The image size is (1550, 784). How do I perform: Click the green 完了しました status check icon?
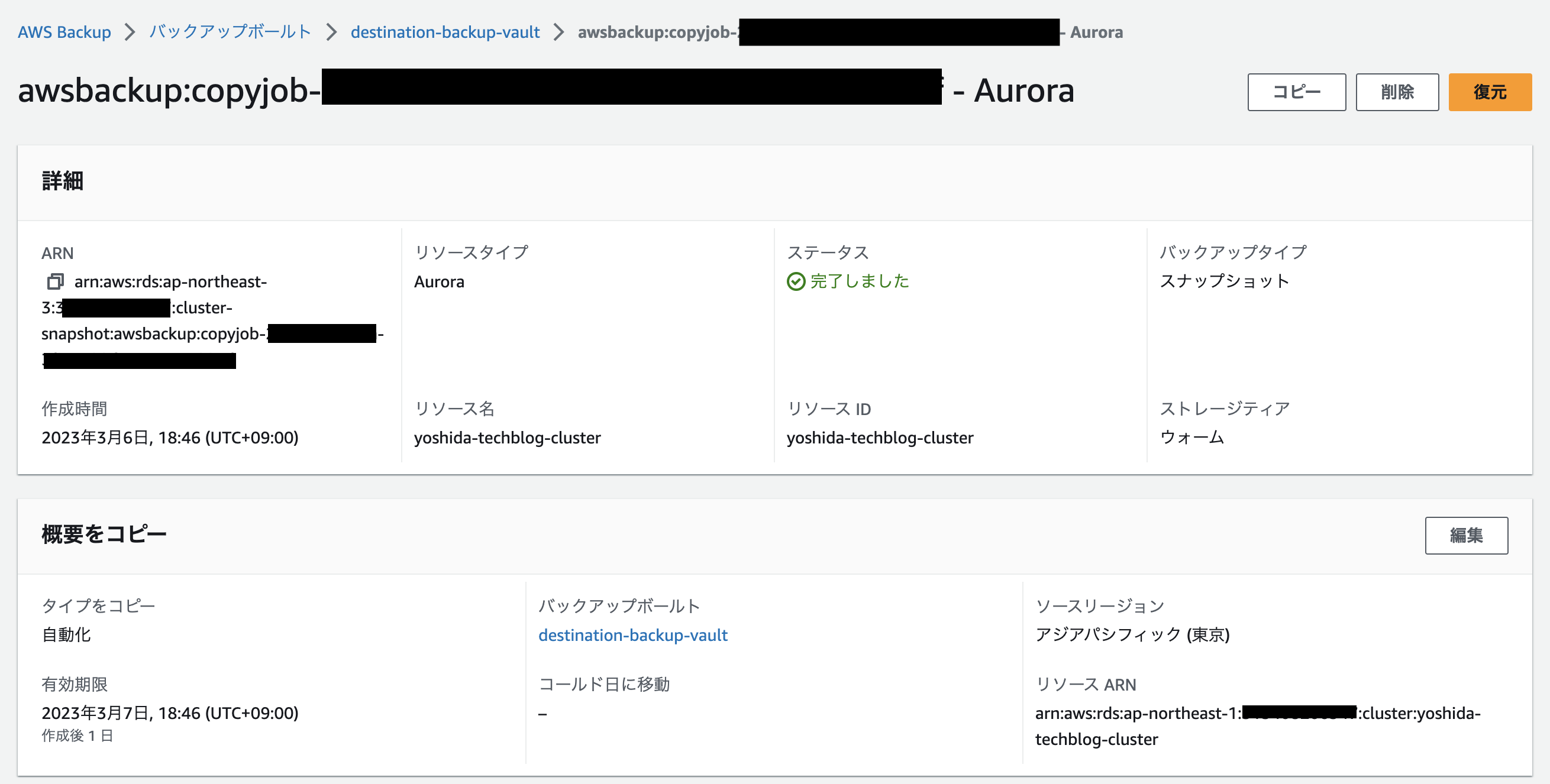click(797, 281)
